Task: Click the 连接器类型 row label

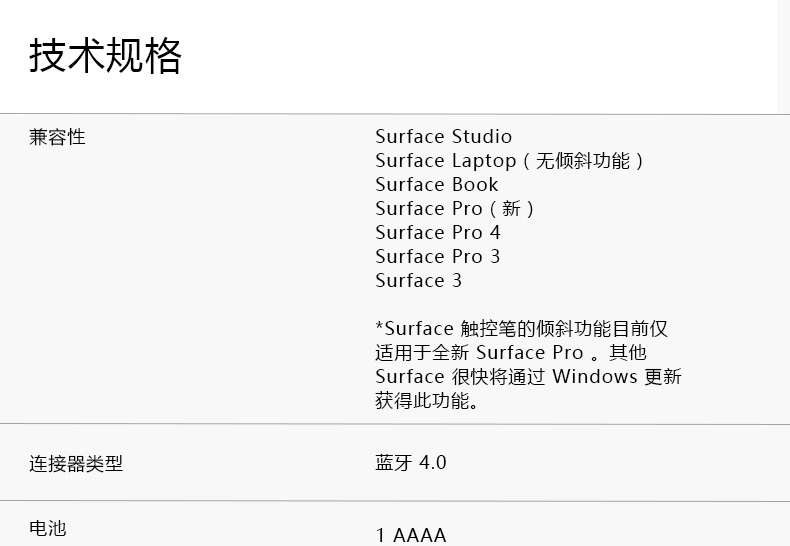Action: [x=76, y=463]
